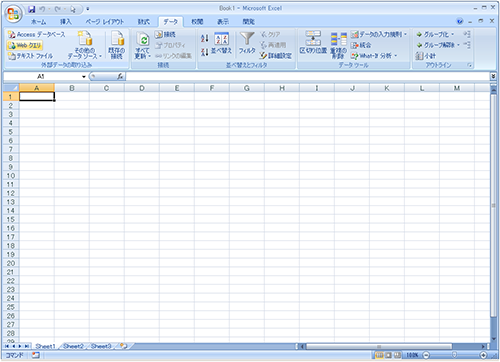Click the Web Query button

click(25, 45)
